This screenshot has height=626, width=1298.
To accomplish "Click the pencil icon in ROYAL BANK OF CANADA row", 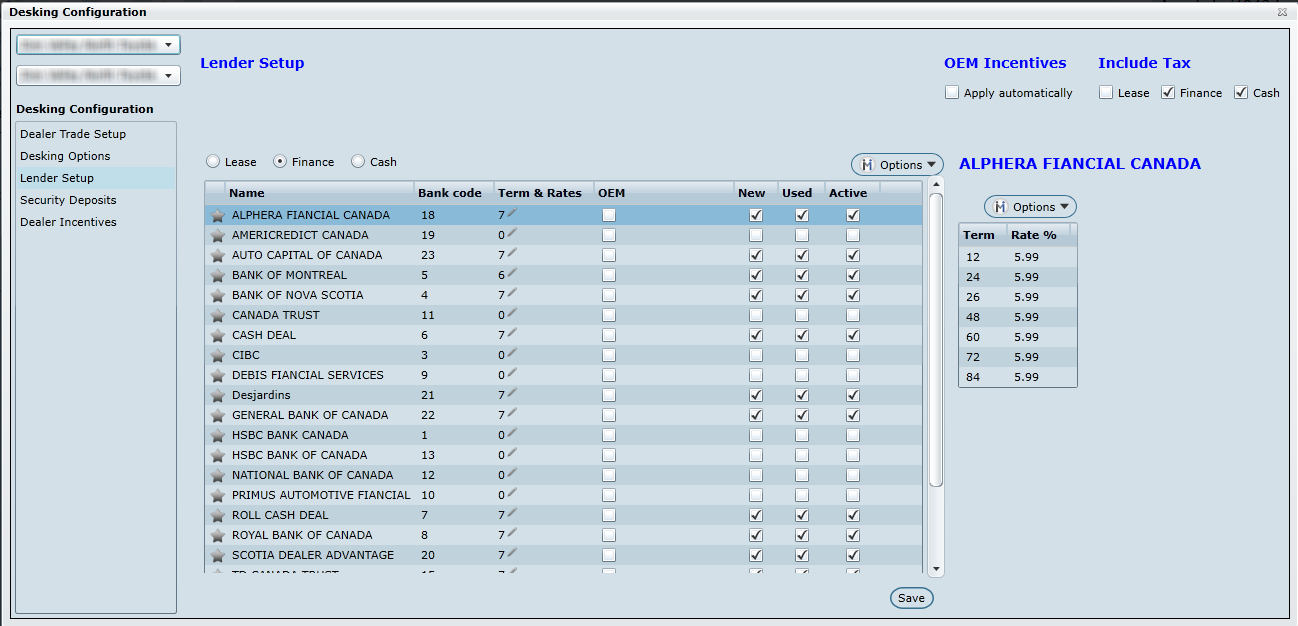I will tap(513, 534).
